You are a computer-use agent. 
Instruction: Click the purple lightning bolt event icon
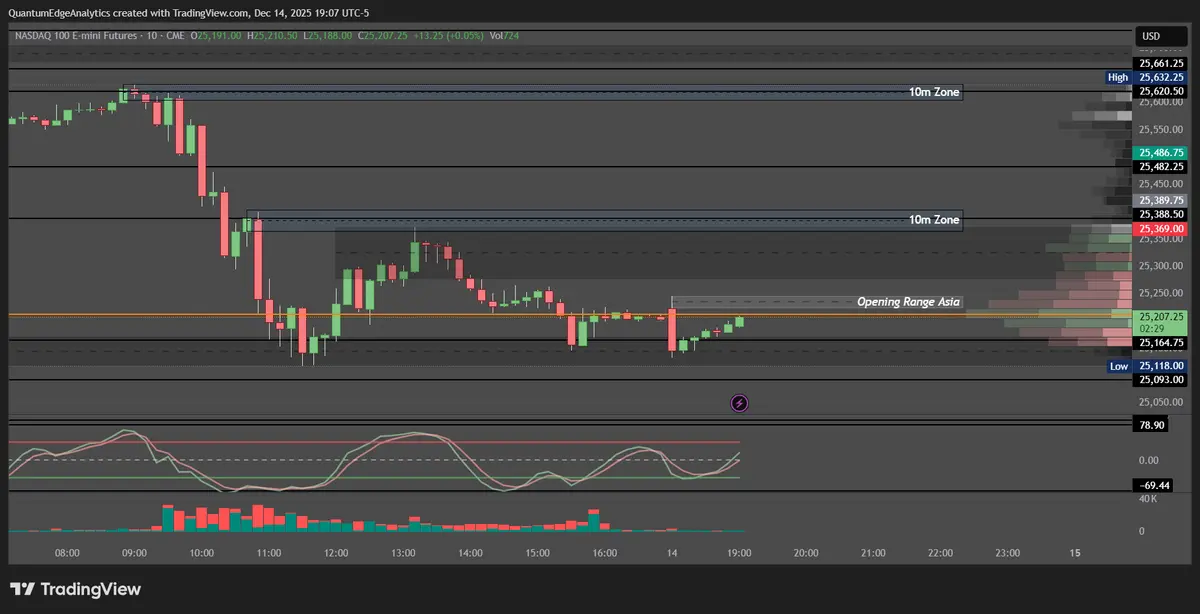739,403
